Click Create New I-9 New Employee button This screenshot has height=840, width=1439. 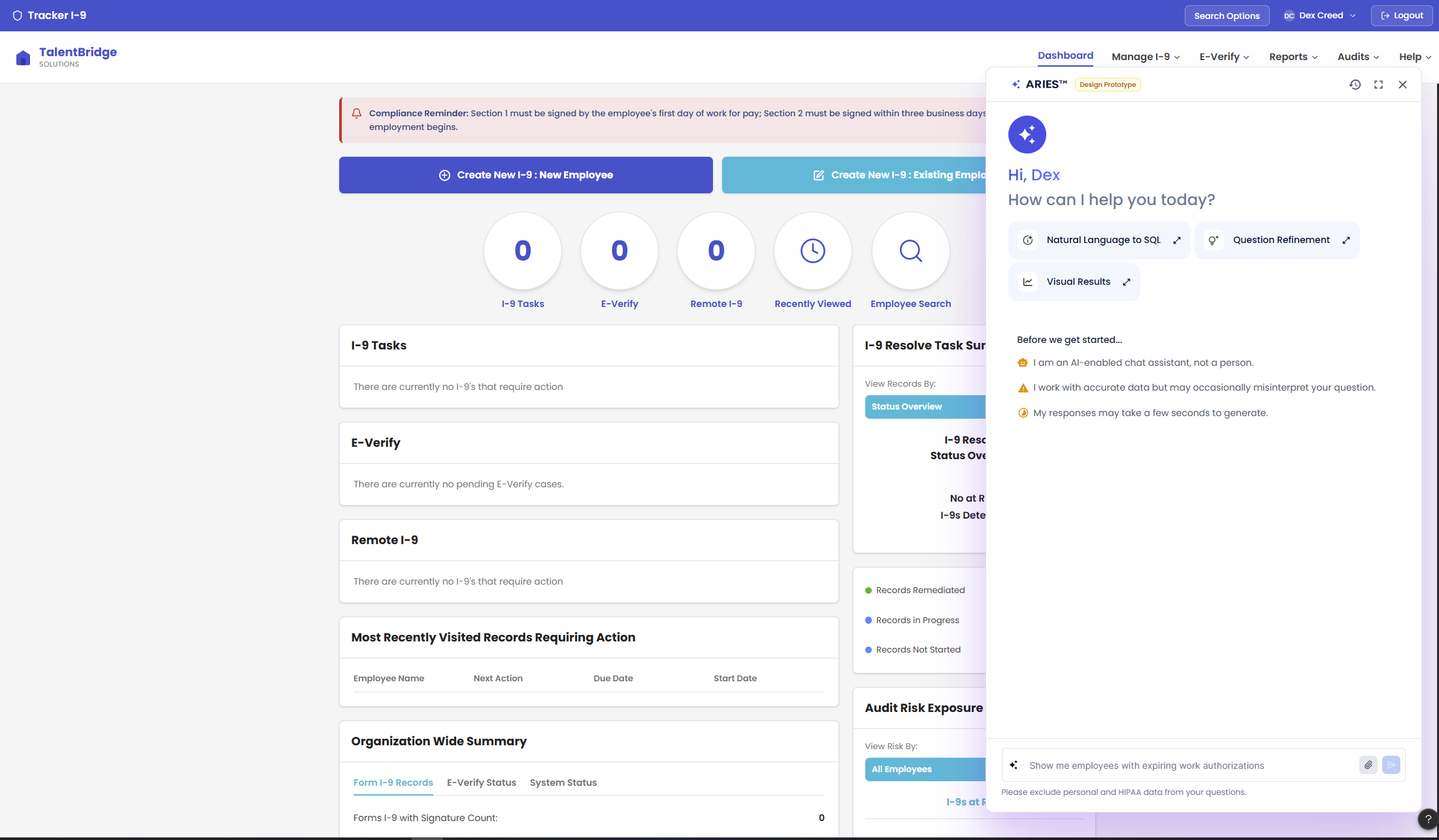(x=525, y=175)
